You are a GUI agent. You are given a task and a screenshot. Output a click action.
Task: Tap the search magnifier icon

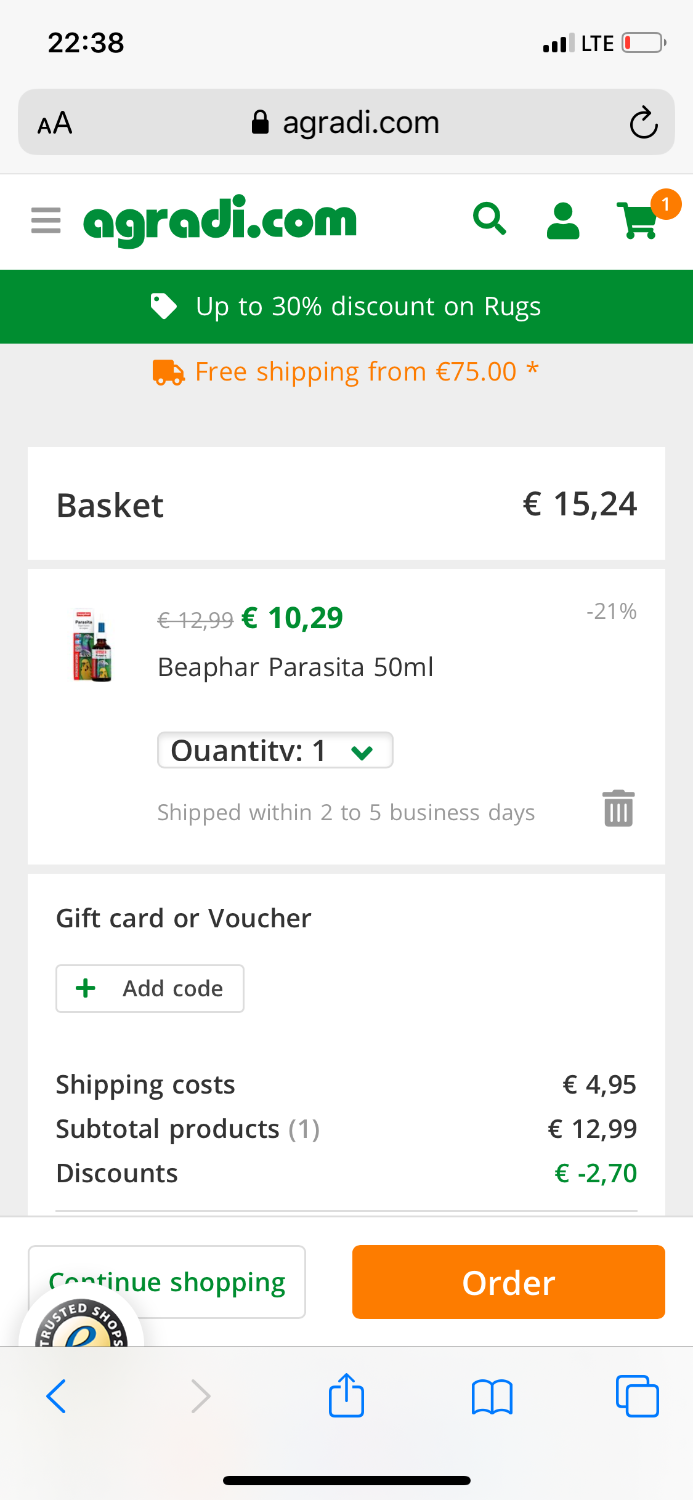[x=489, y=218]
